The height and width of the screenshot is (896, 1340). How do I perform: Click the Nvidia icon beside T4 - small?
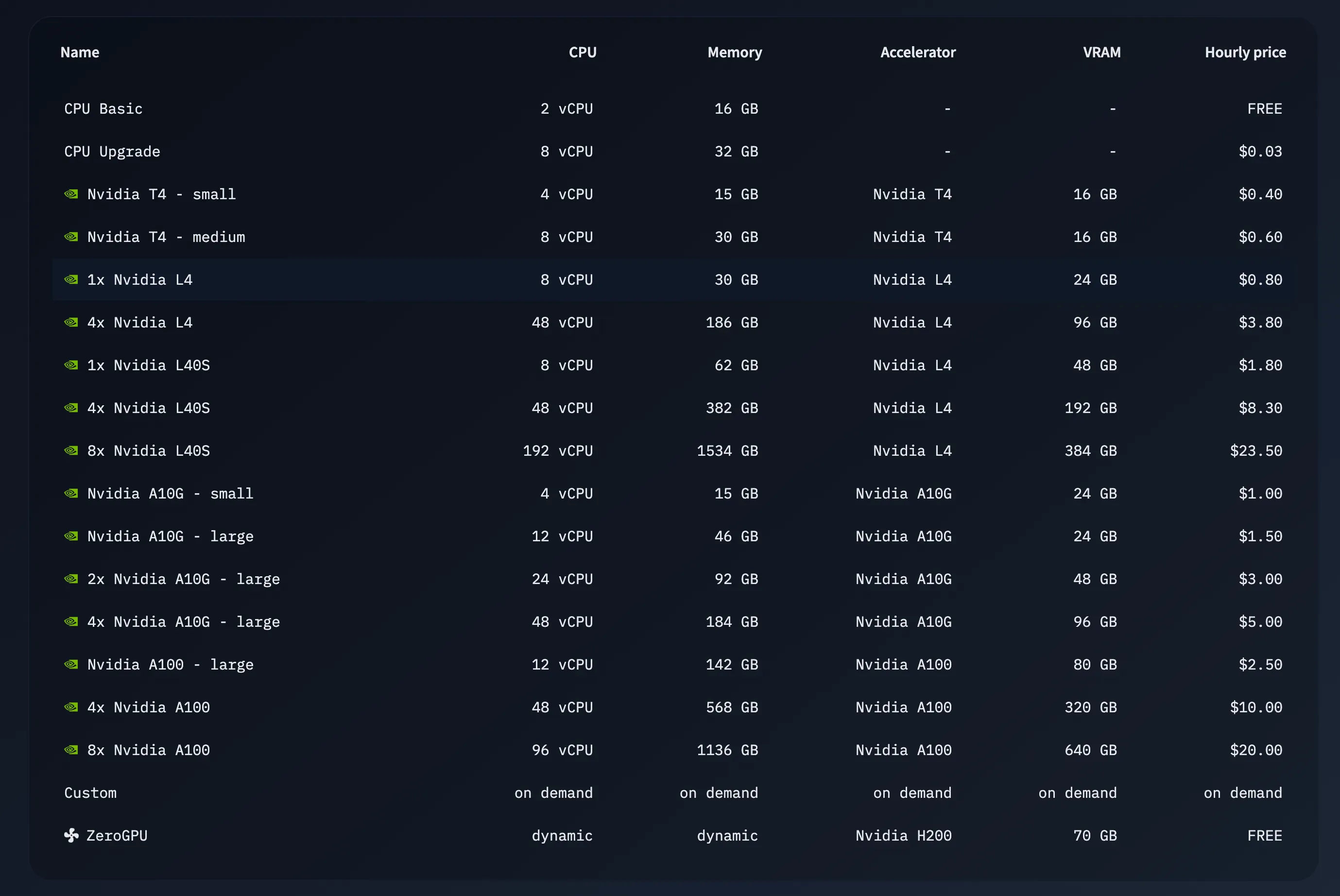point(71,194)
